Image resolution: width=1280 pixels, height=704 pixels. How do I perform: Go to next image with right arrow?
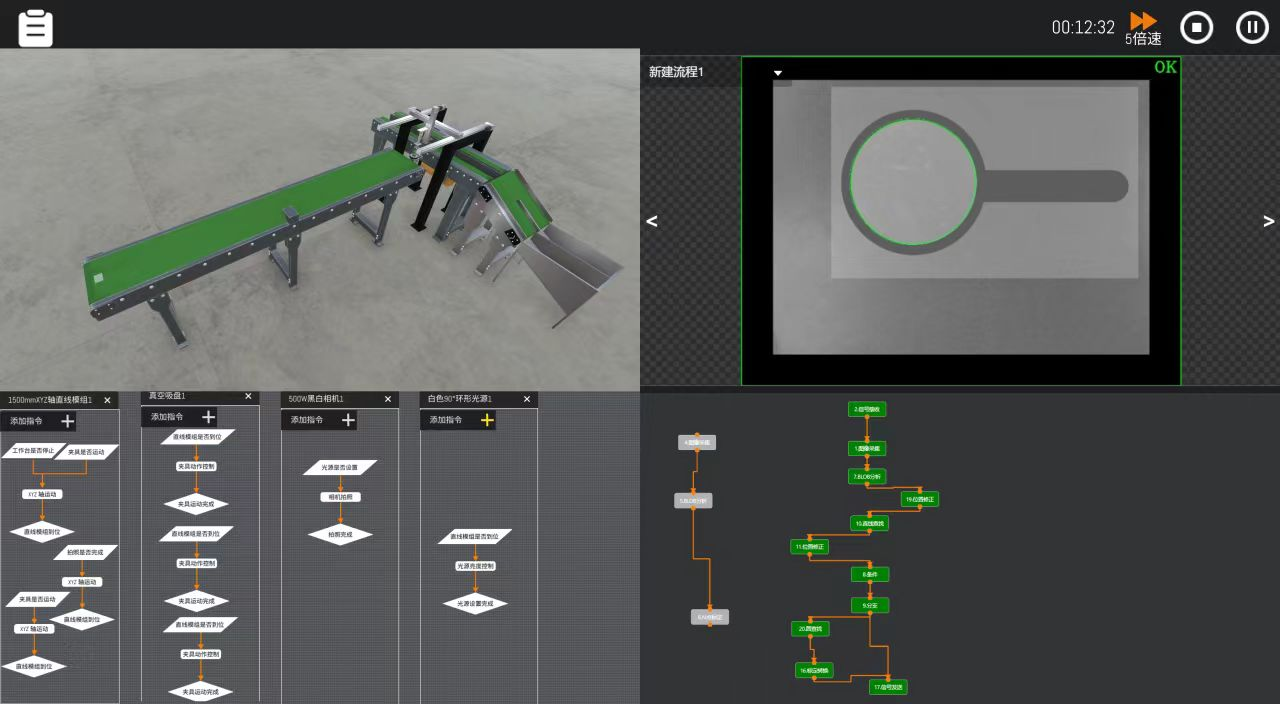(1269, 222)
